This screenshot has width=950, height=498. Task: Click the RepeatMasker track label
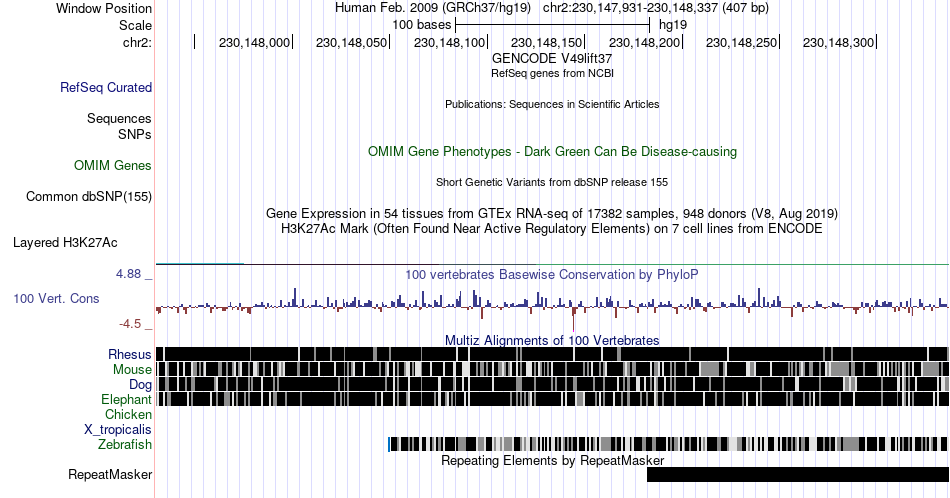[110, 474]
